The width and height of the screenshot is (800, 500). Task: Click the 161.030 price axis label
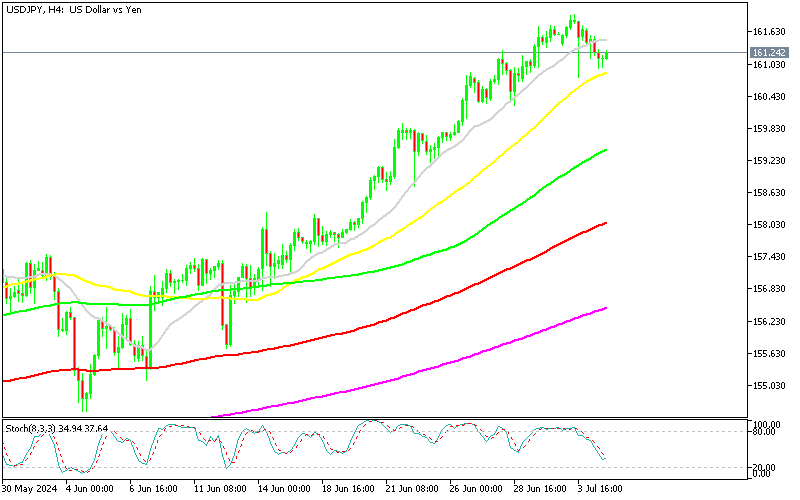click(x=769, y=64)
